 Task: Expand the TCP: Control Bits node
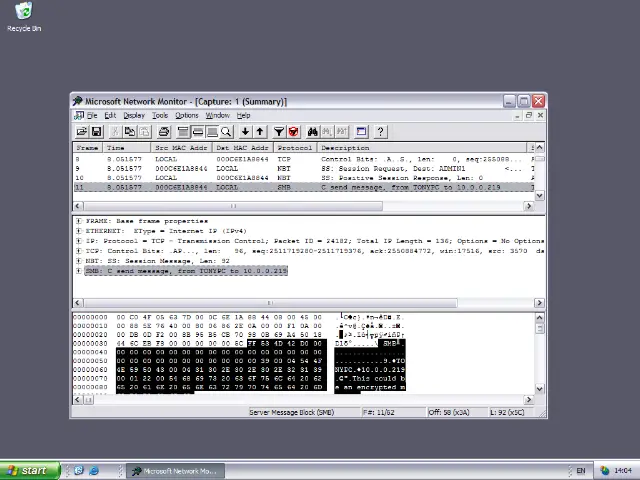click(79, 251)
